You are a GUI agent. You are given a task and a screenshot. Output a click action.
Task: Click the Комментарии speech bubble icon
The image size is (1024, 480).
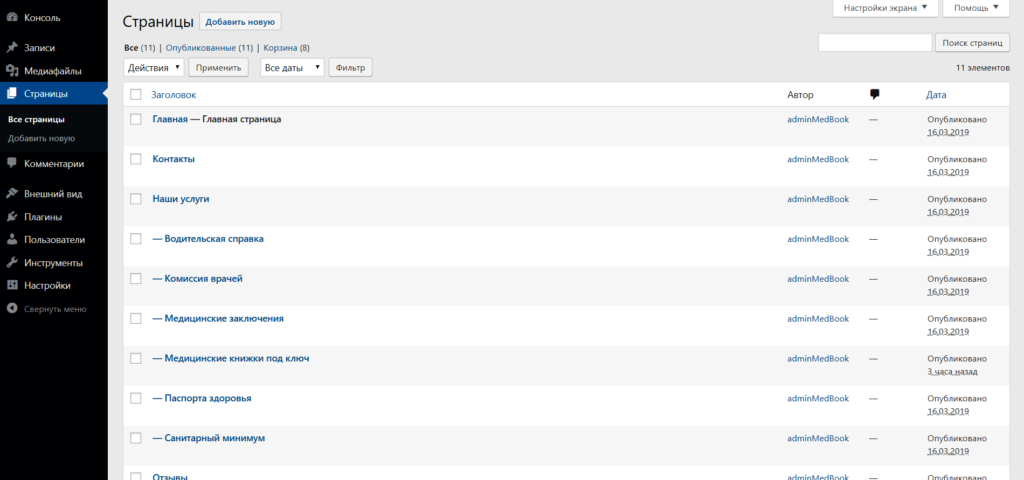(11, 163)
